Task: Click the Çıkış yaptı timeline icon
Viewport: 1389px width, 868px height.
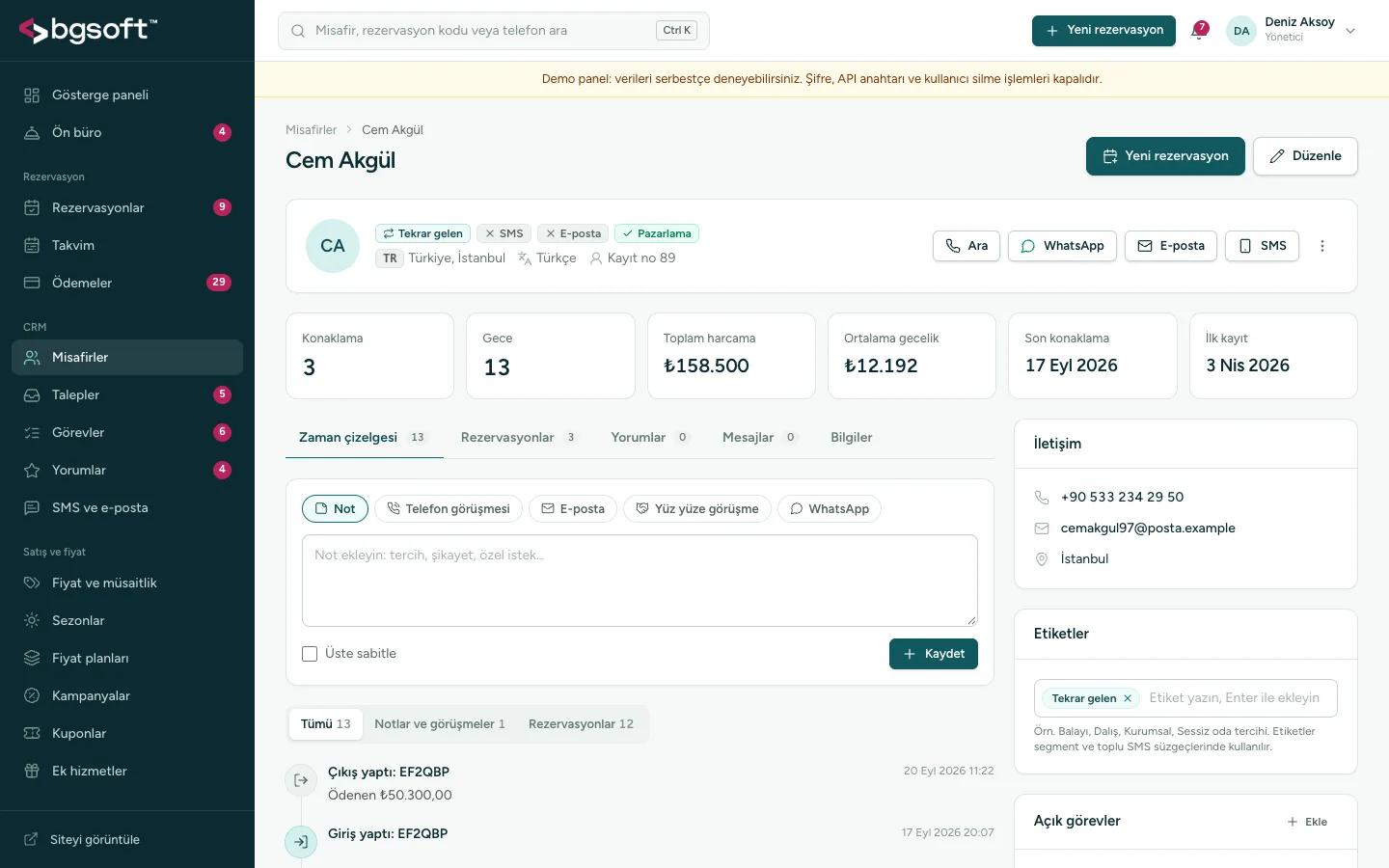Action: pos(301,780)
